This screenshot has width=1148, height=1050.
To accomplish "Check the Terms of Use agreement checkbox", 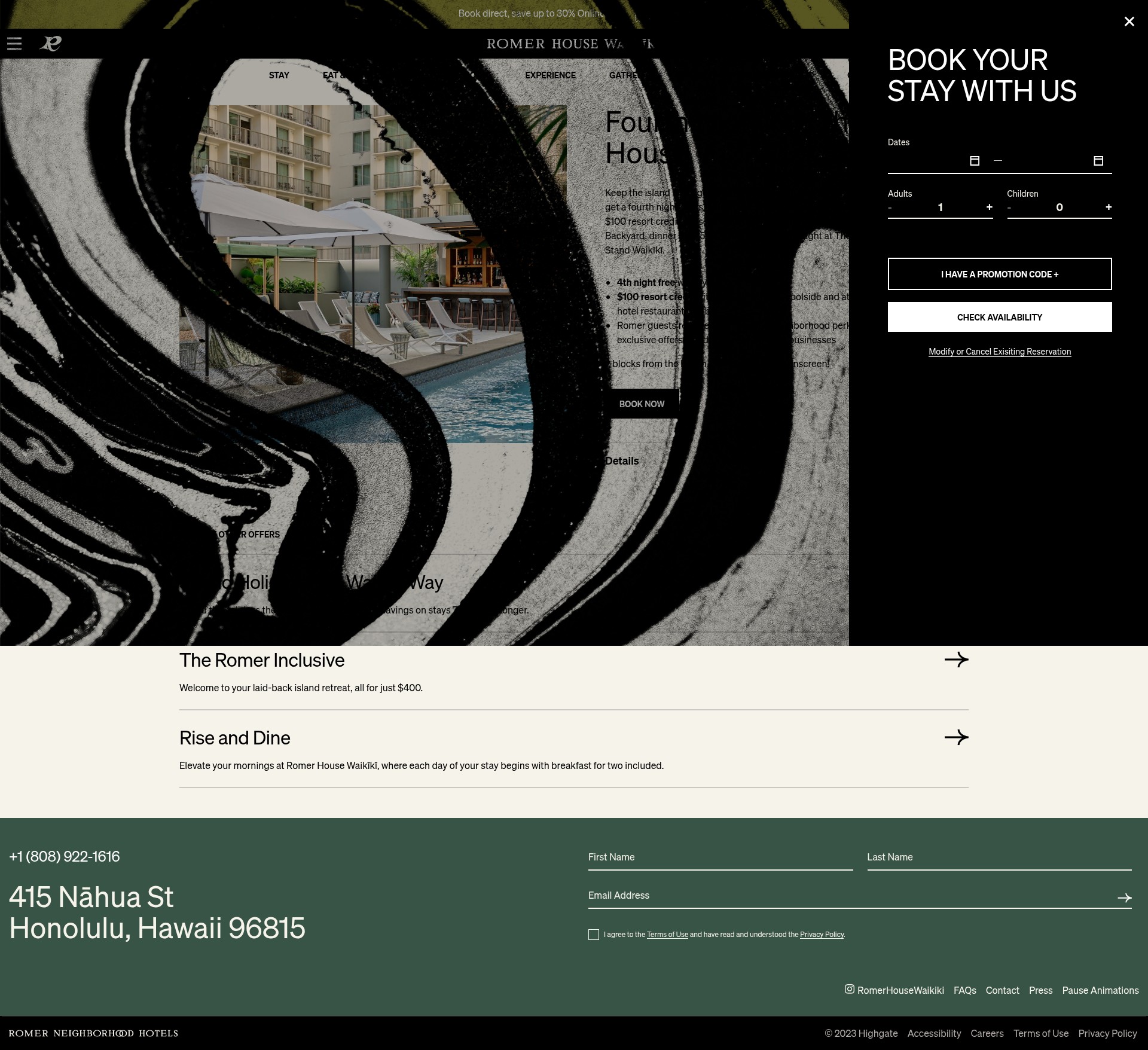I will pyautogui.click(x=594, y=935).
